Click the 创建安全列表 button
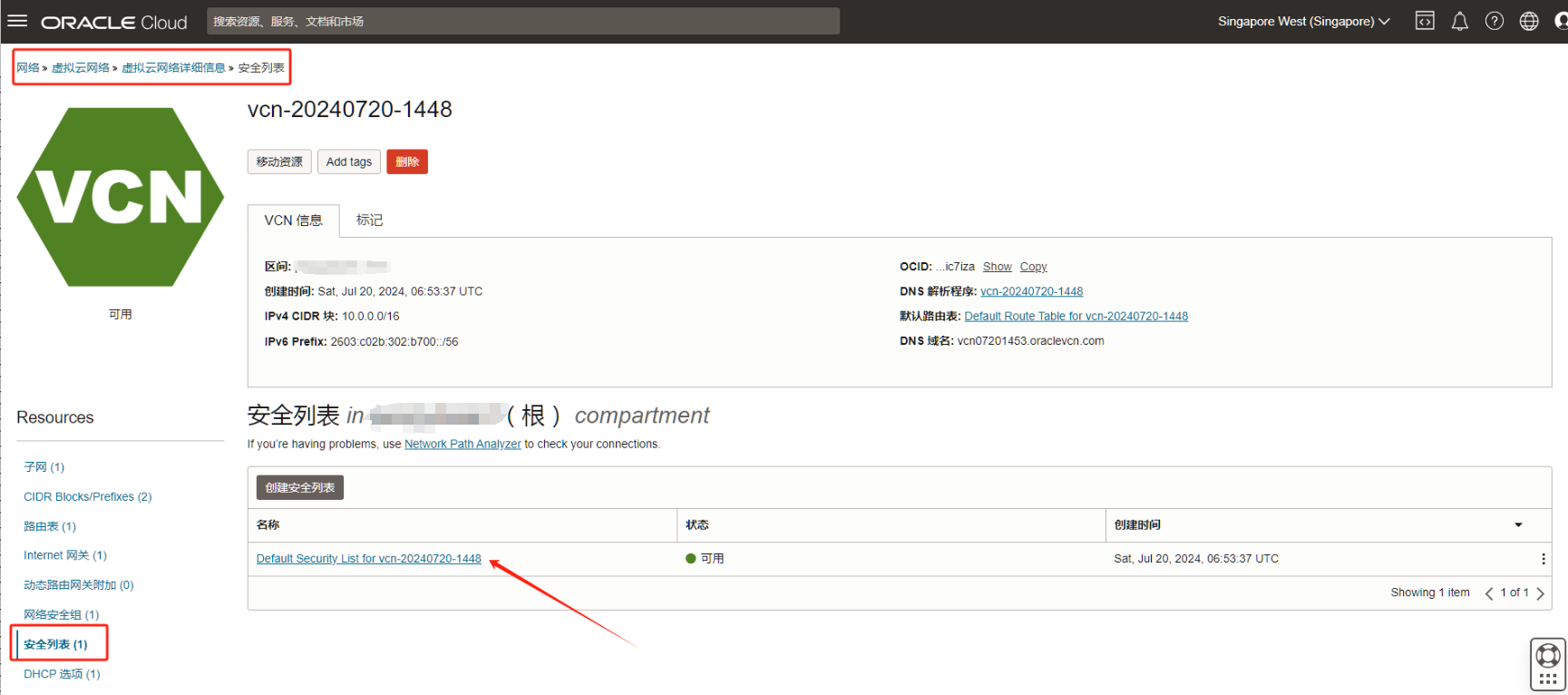 tap(299, 487)
